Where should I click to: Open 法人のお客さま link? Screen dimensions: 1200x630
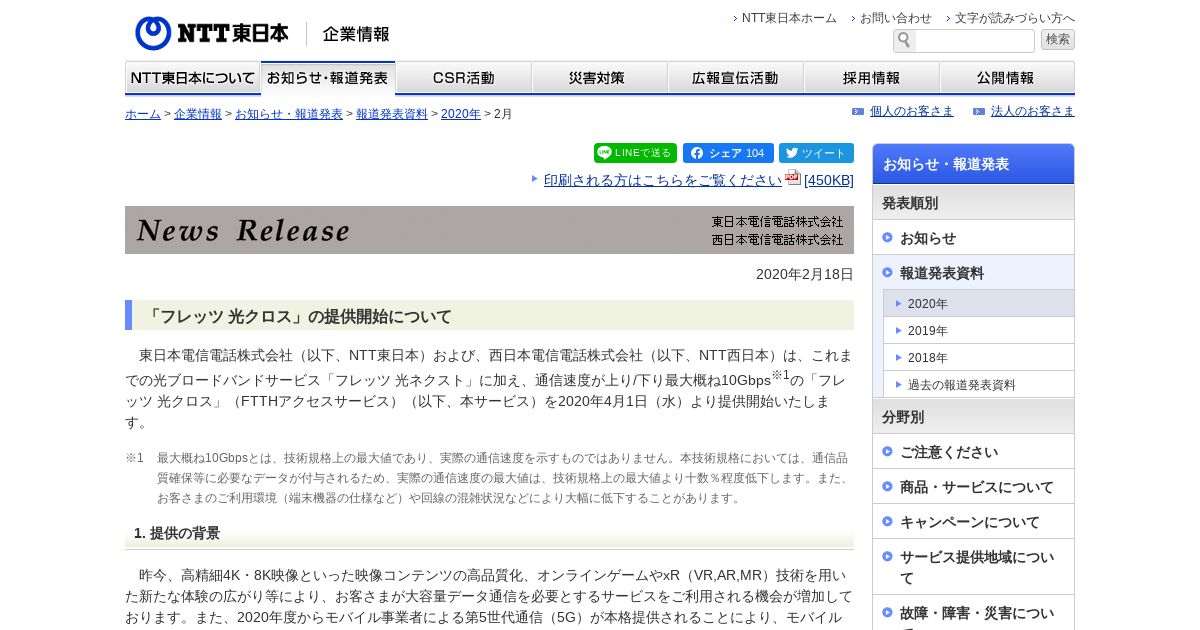point(1033,111)
